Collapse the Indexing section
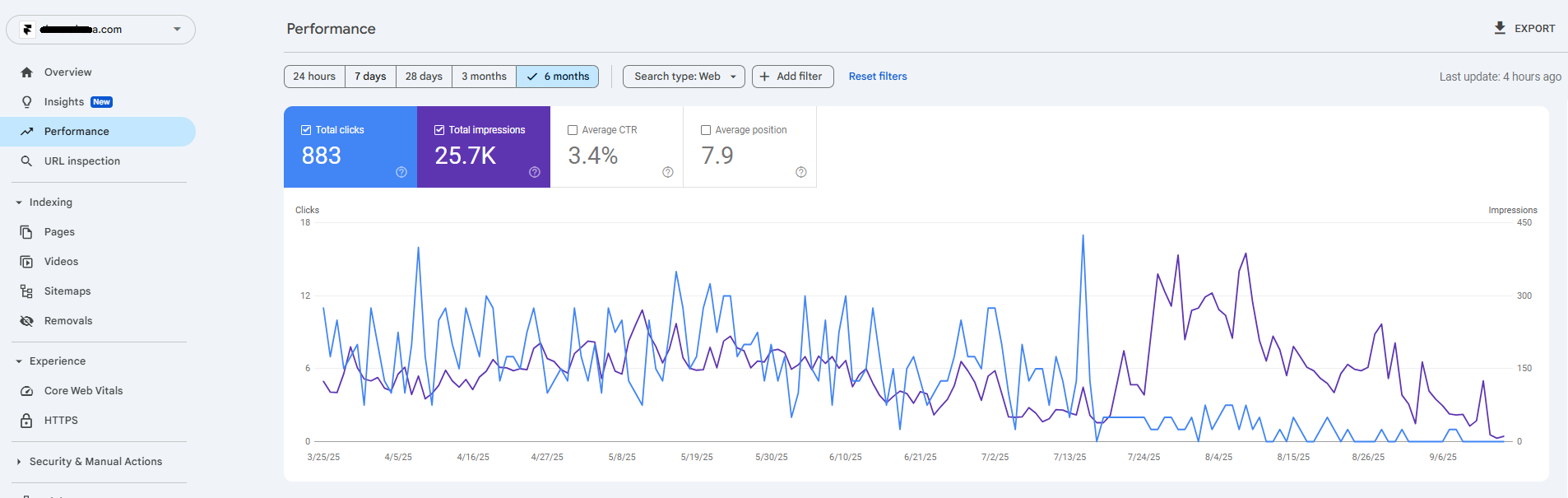The height and width of the screenshot is (498, 1568). pos(19,202)
